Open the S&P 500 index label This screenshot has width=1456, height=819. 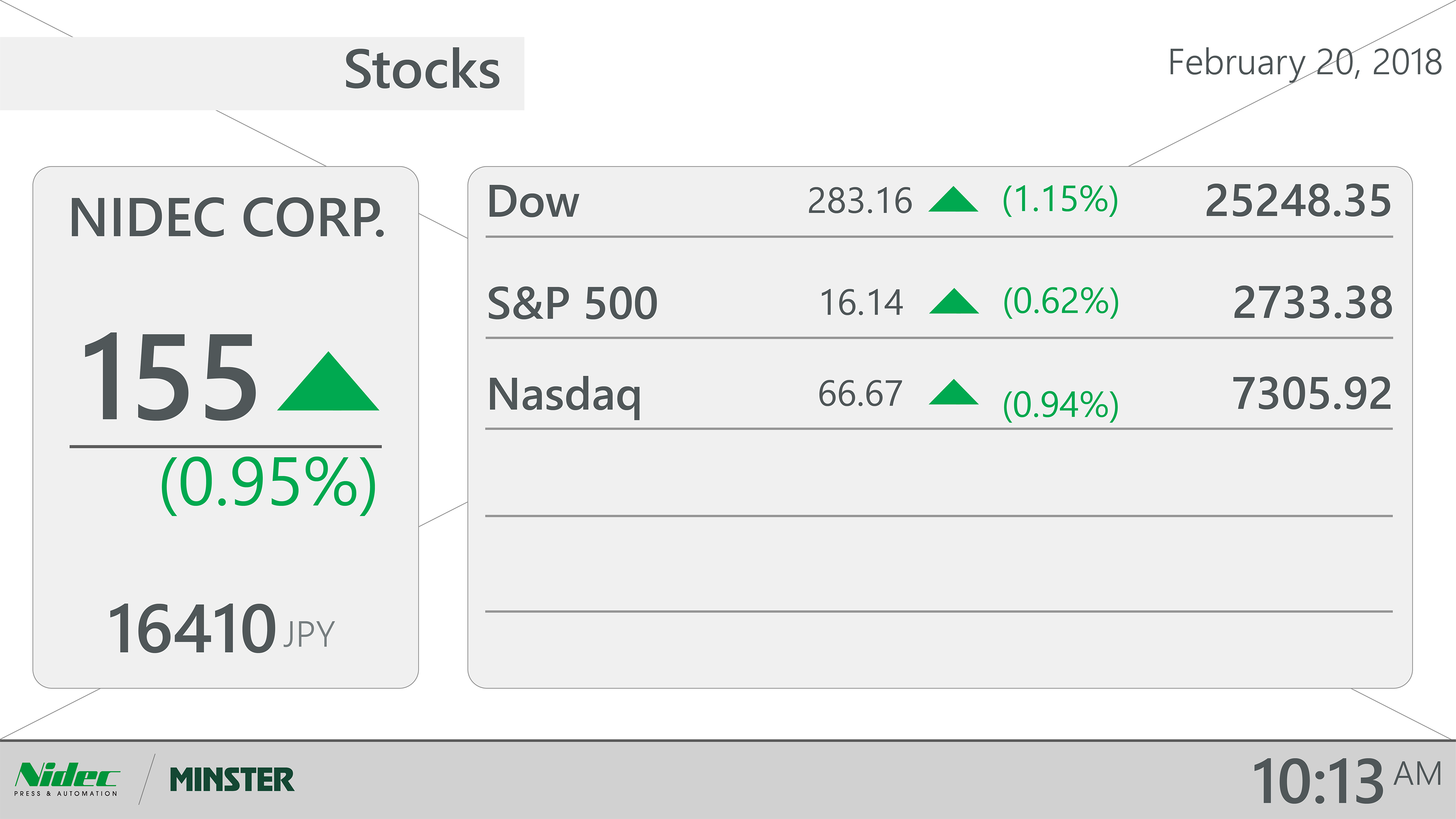pyautogui.click(x=572, y=303)
